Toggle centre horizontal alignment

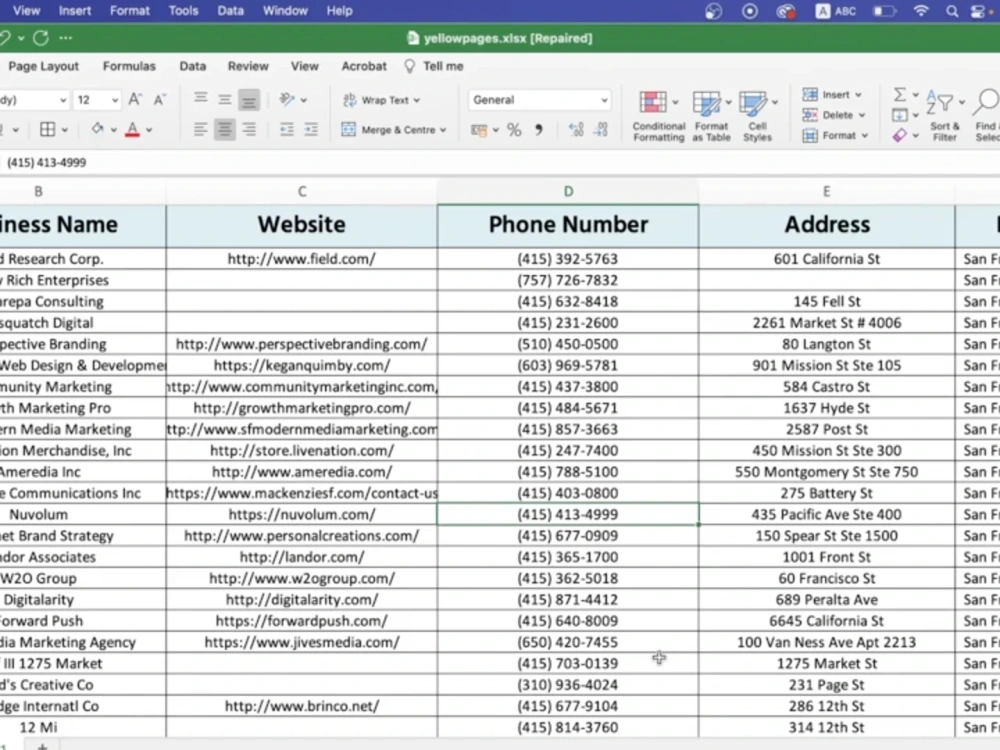pos(224,129)
